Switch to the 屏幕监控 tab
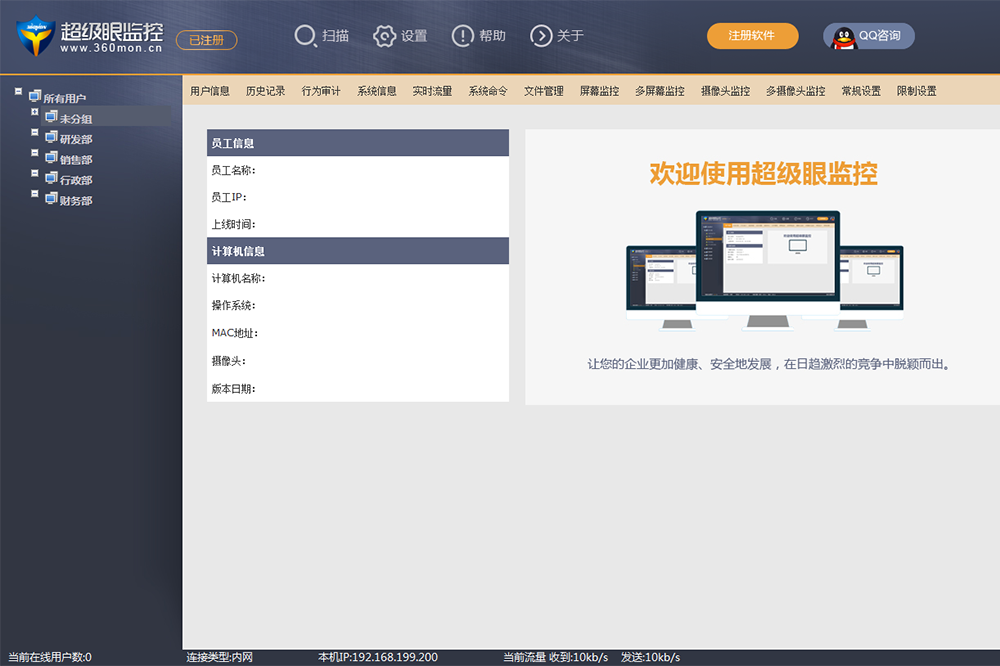The image size is (1000, 666). tap(599, 91)
